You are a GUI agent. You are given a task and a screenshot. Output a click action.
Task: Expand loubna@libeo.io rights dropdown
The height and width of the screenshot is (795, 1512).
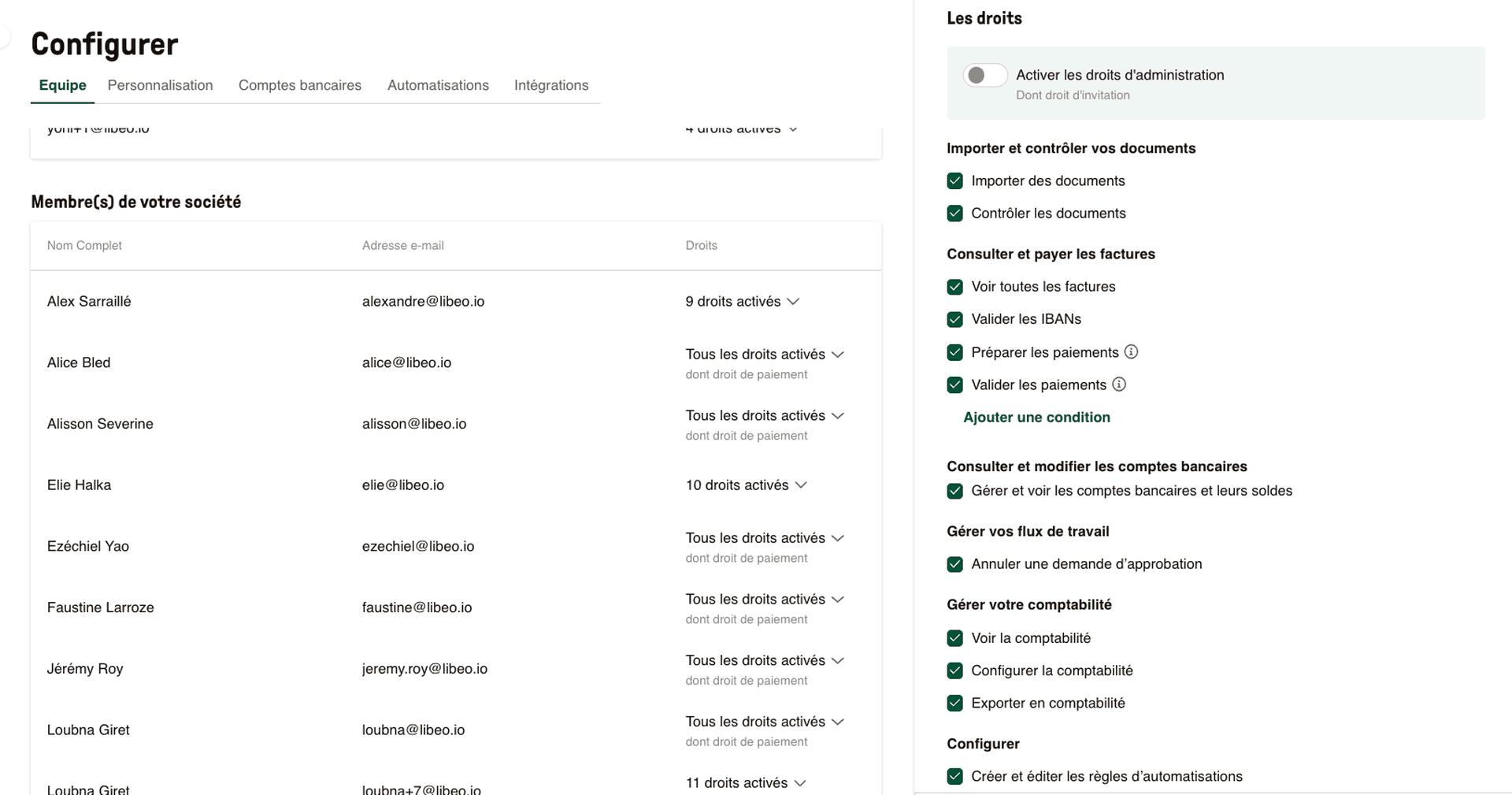pos(765,722)
